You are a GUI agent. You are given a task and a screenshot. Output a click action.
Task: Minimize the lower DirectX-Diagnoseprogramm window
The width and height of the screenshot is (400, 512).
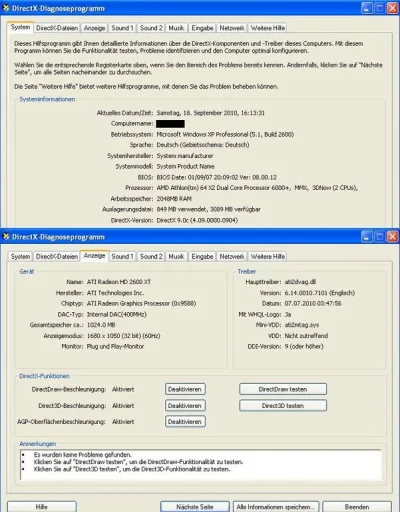(x=367, y=237)
